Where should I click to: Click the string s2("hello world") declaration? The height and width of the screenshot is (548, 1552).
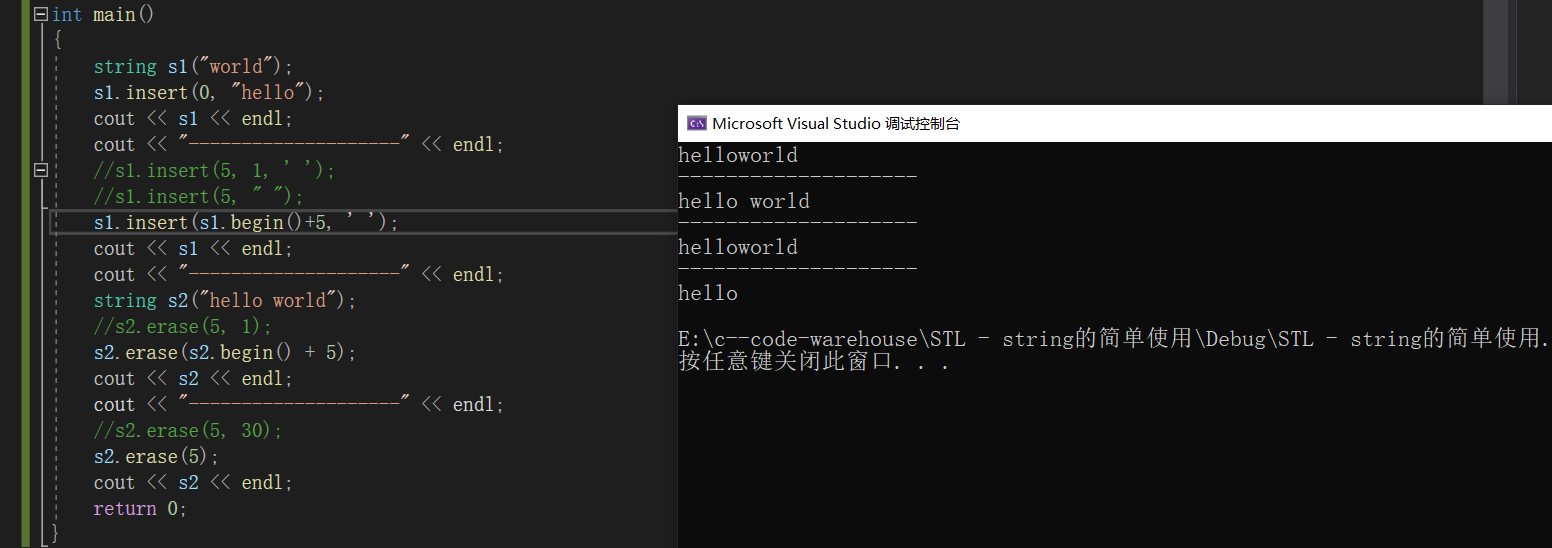[x=224, y=301]
